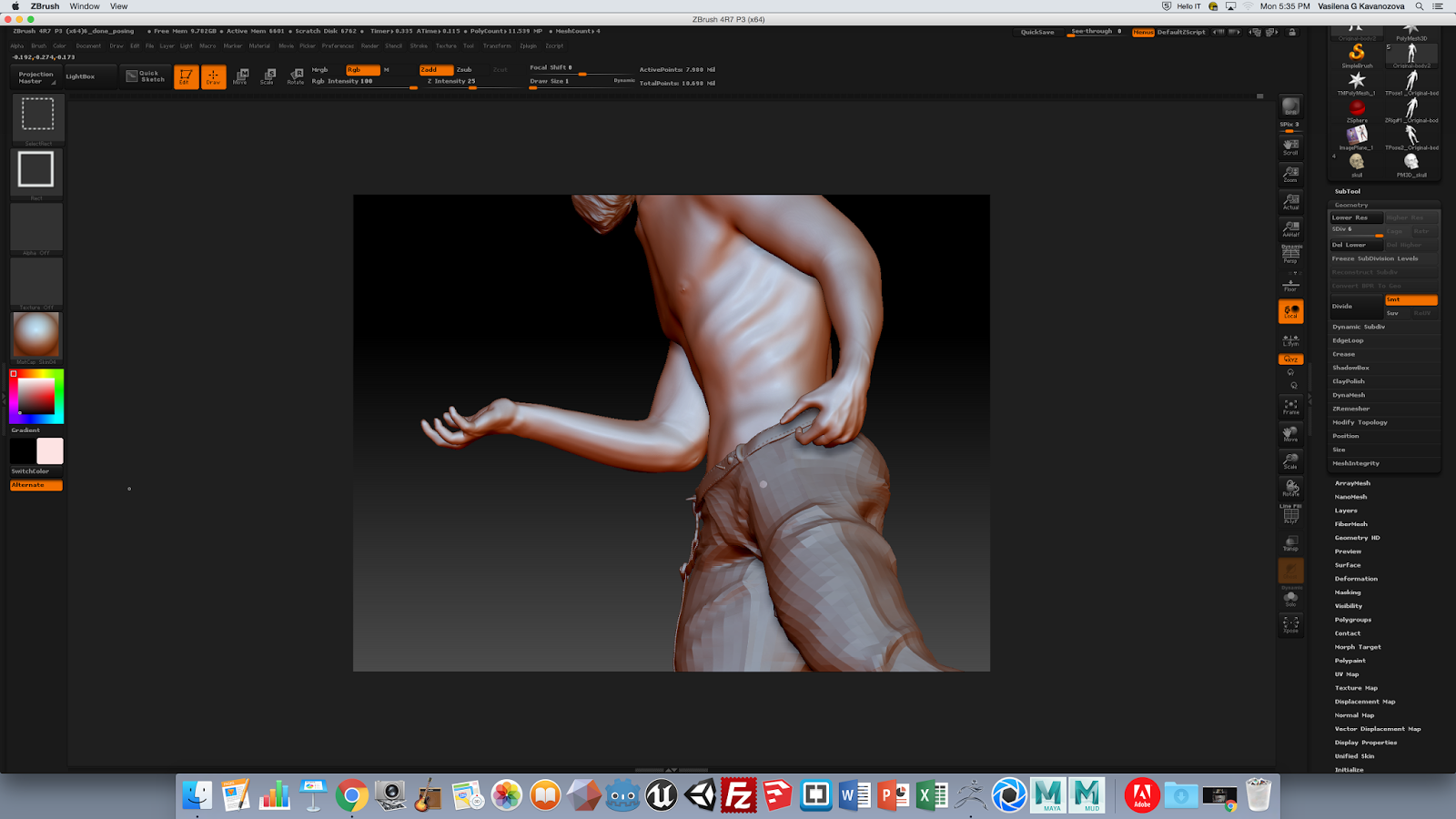The height and width of the screenshot is (819, 1456).
Task: Open the Brush menu
Action: [x=38, y=45]
